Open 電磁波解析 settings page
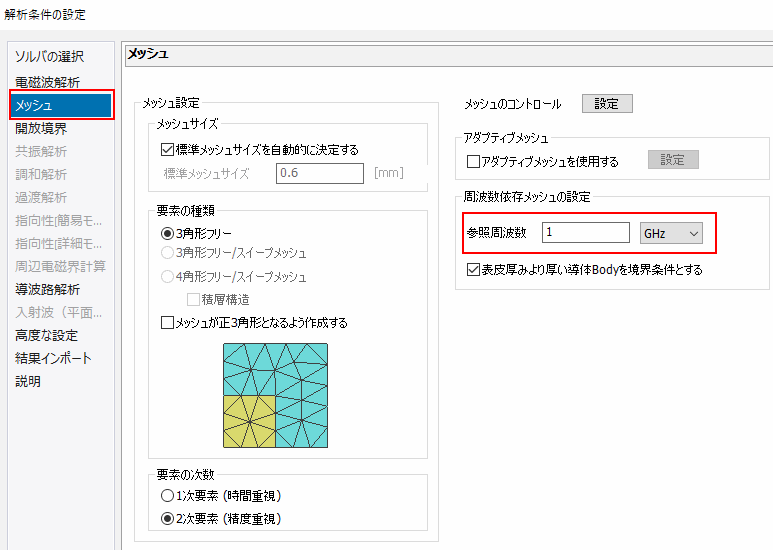Viewport: 773px width, 550px height. 47,82
